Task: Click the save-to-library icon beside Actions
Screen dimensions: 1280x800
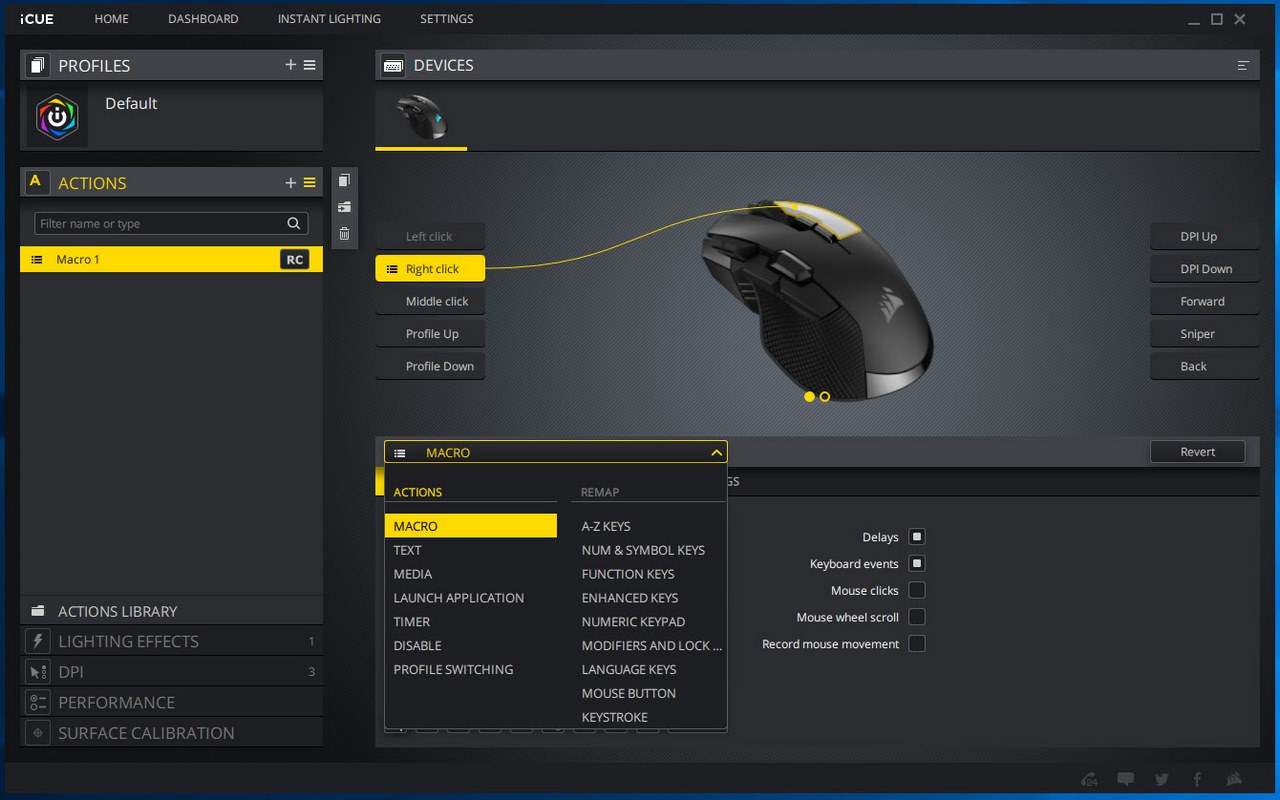Action: tap(344, 207)
